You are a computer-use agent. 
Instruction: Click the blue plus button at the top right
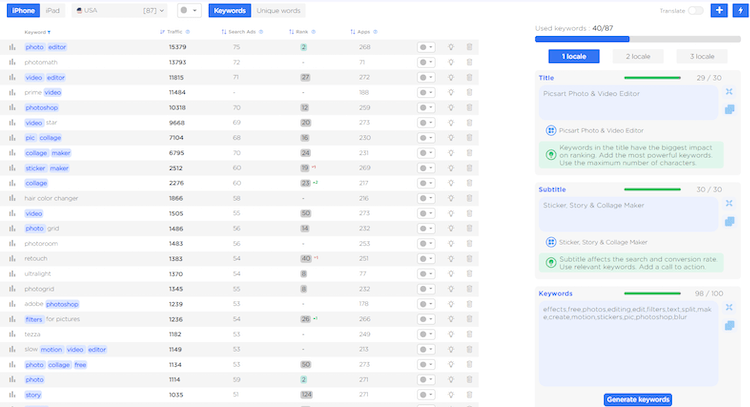(719, 11)
